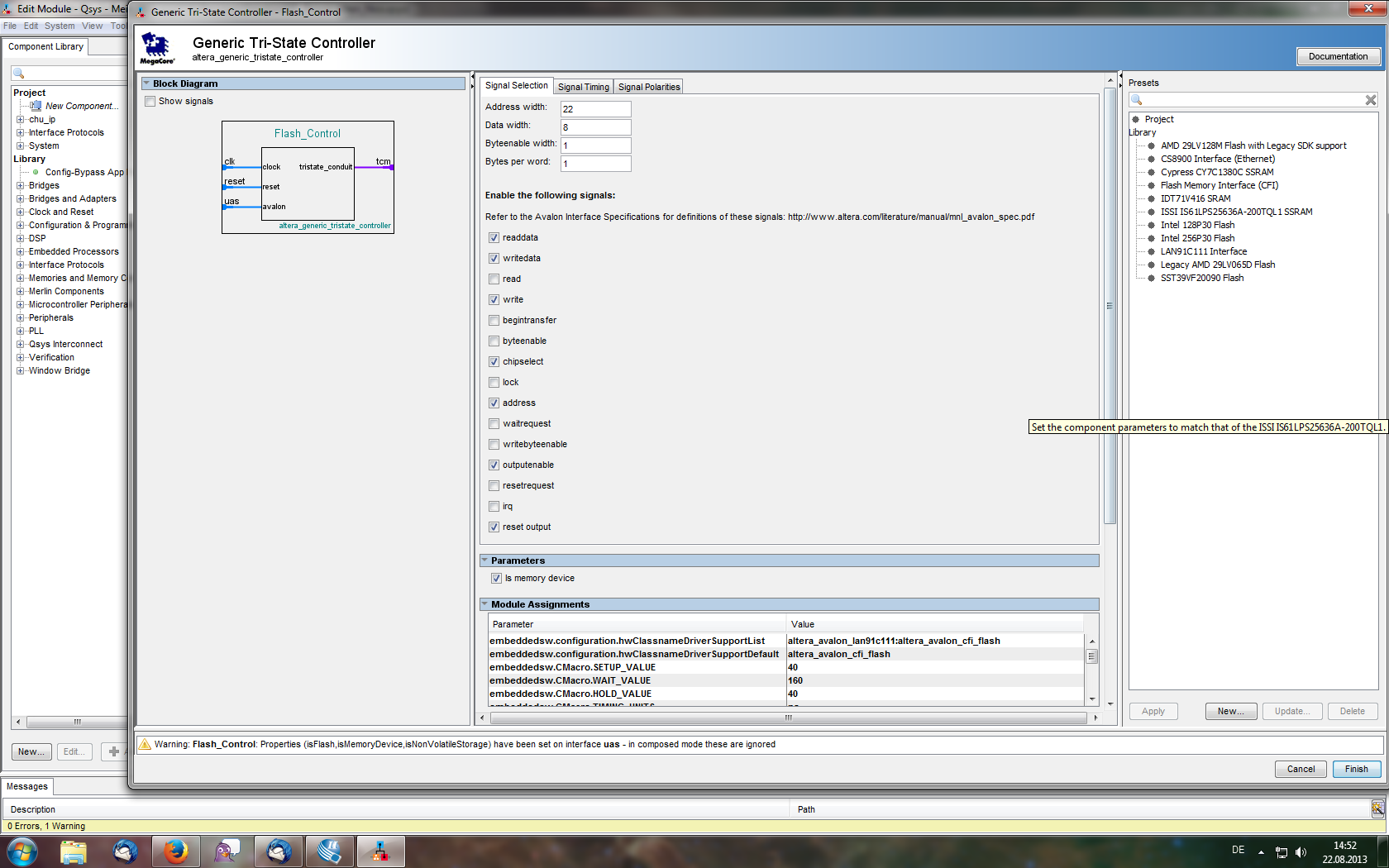Uncheck the chipselect signal checkbox
This screenshot has width=1389, height=868.
[494, 361]
